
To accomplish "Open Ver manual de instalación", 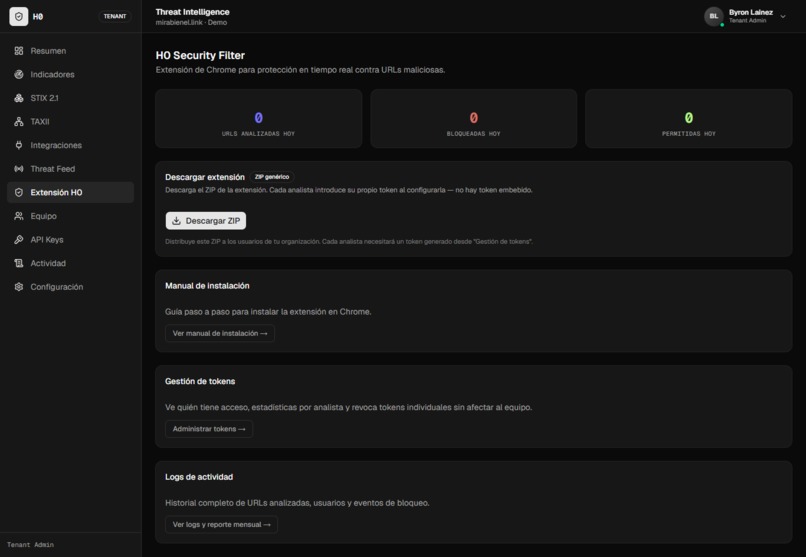I will point(220,333).
